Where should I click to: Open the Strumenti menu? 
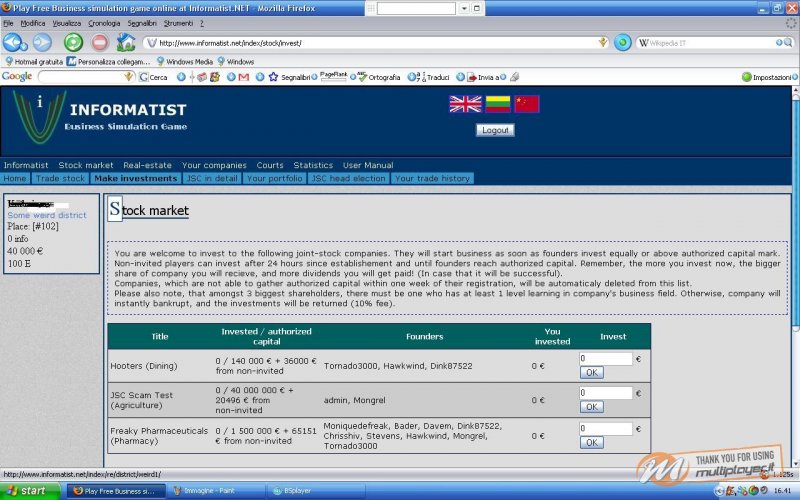pyautogui.click(x=178, y=23)
